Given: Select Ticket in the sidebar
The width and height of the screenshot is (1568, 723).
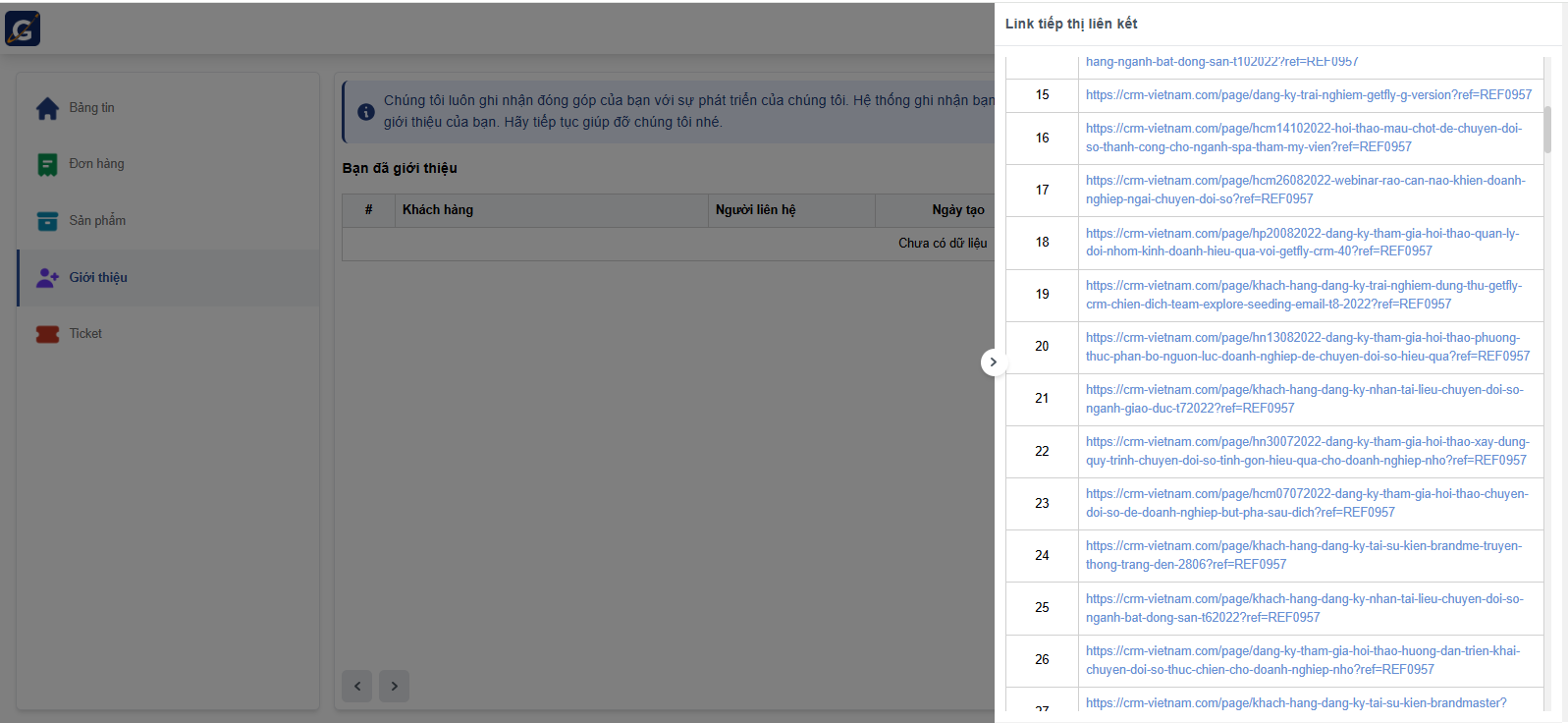Looking at the screenshot, I should click(x=85, y=334).
